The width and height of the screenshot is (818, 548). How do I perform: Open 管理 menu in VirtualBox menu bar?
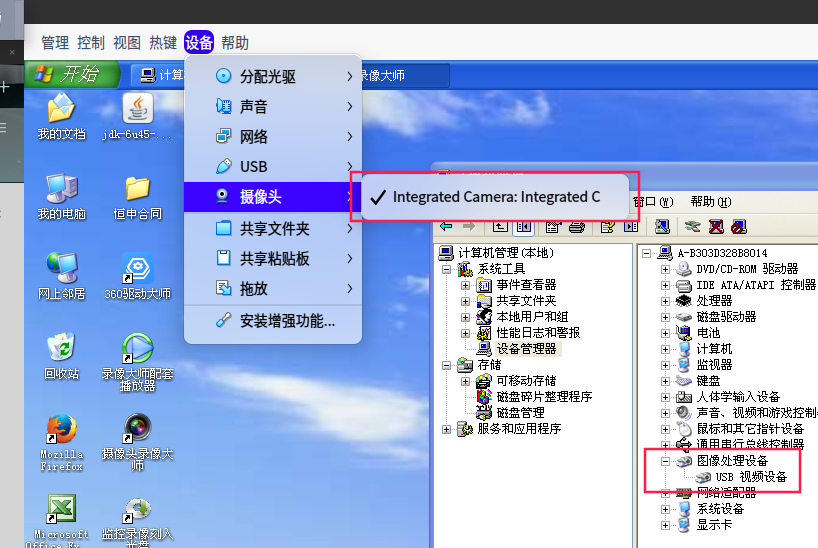pyautogui.click(x=55, y=42)
